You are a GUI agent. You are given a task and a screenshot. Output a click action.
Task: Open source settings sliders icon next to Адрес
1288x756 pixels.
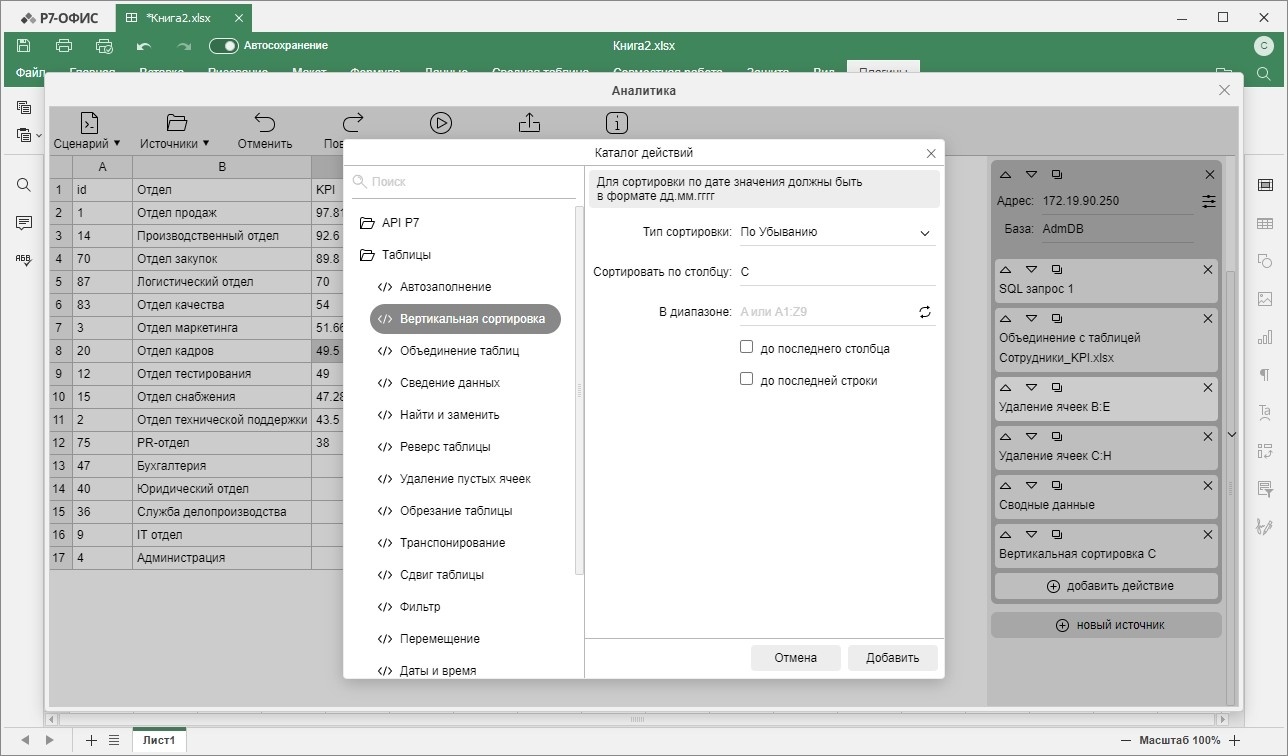[x=1209, y=201]
